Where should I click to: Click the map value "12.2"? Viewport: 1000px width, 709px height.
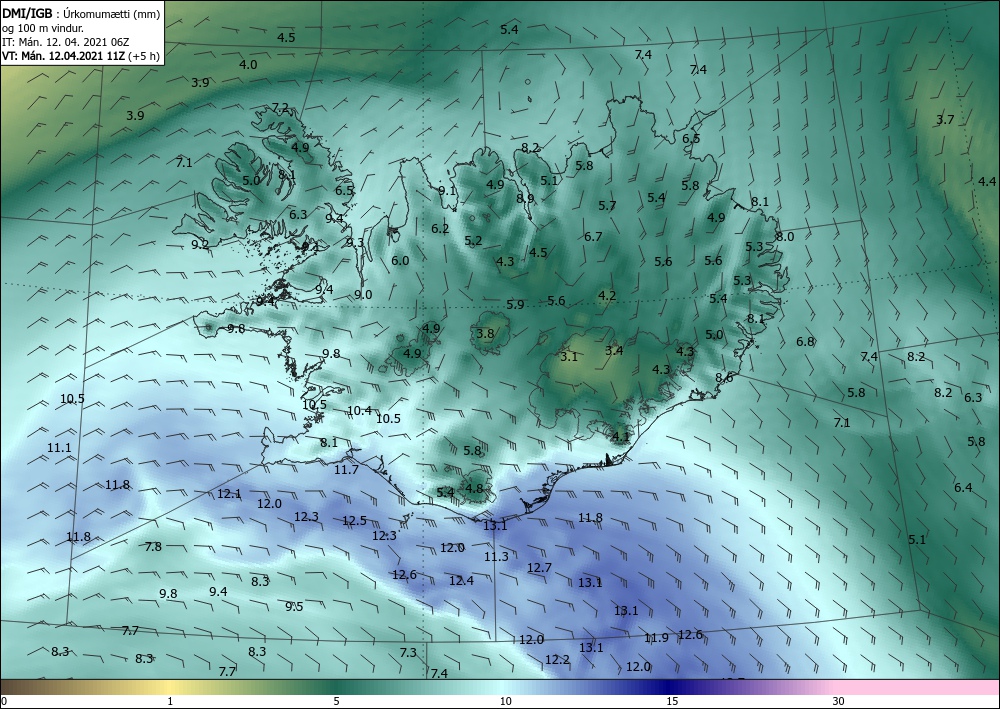(557, 659)
